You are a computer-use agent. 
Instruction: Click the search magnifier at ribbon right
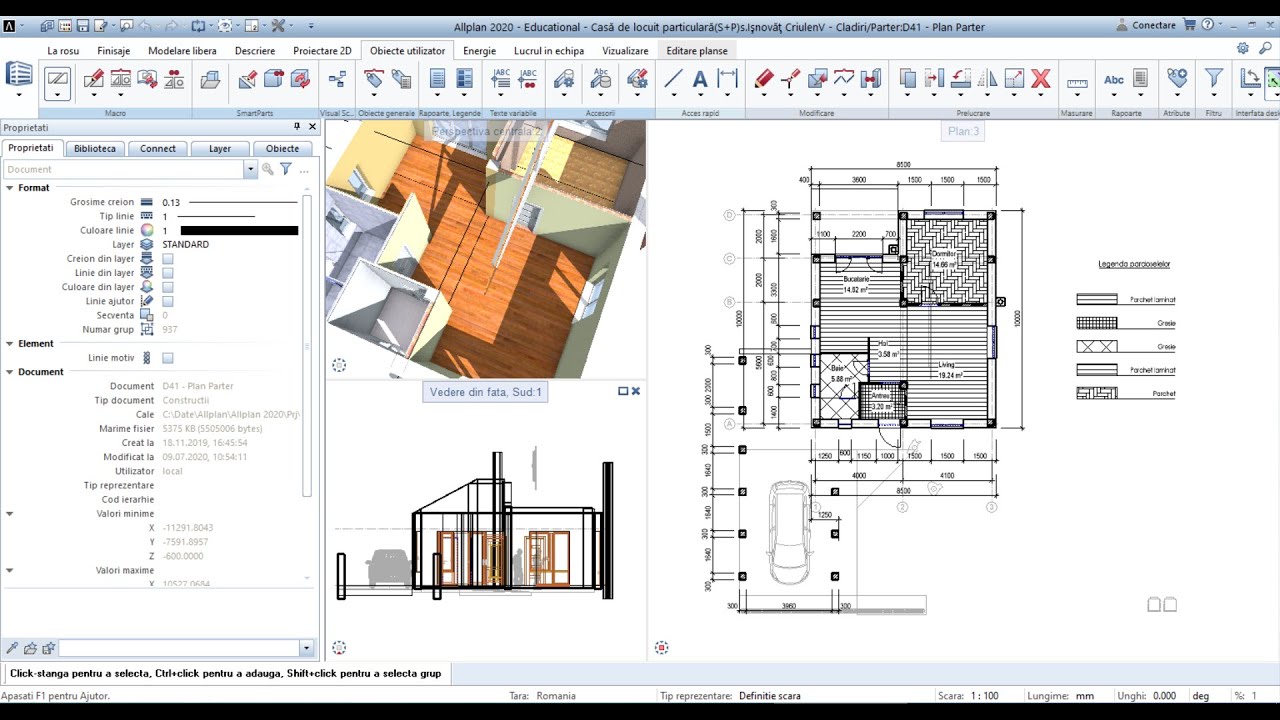tap(1265, 48)
